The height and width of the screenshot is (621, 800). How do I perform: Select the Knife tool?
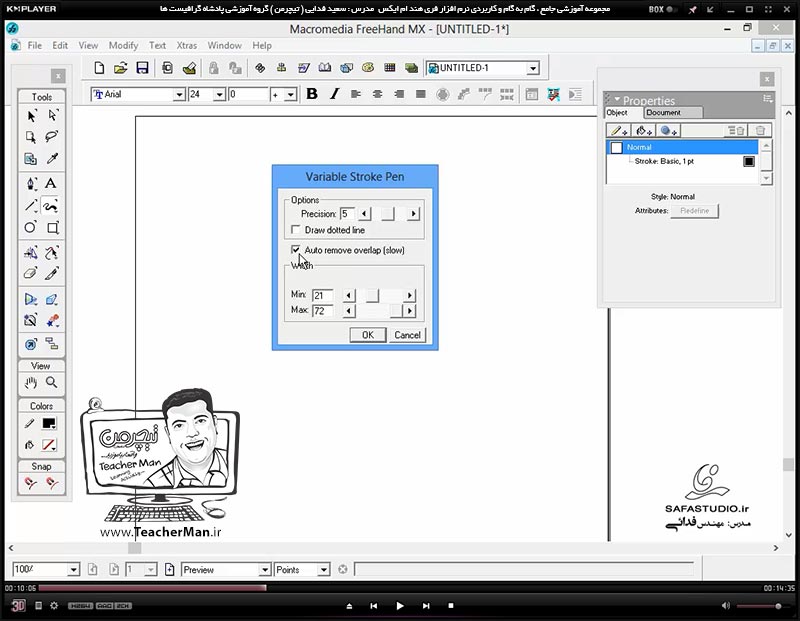click(52, 274)
